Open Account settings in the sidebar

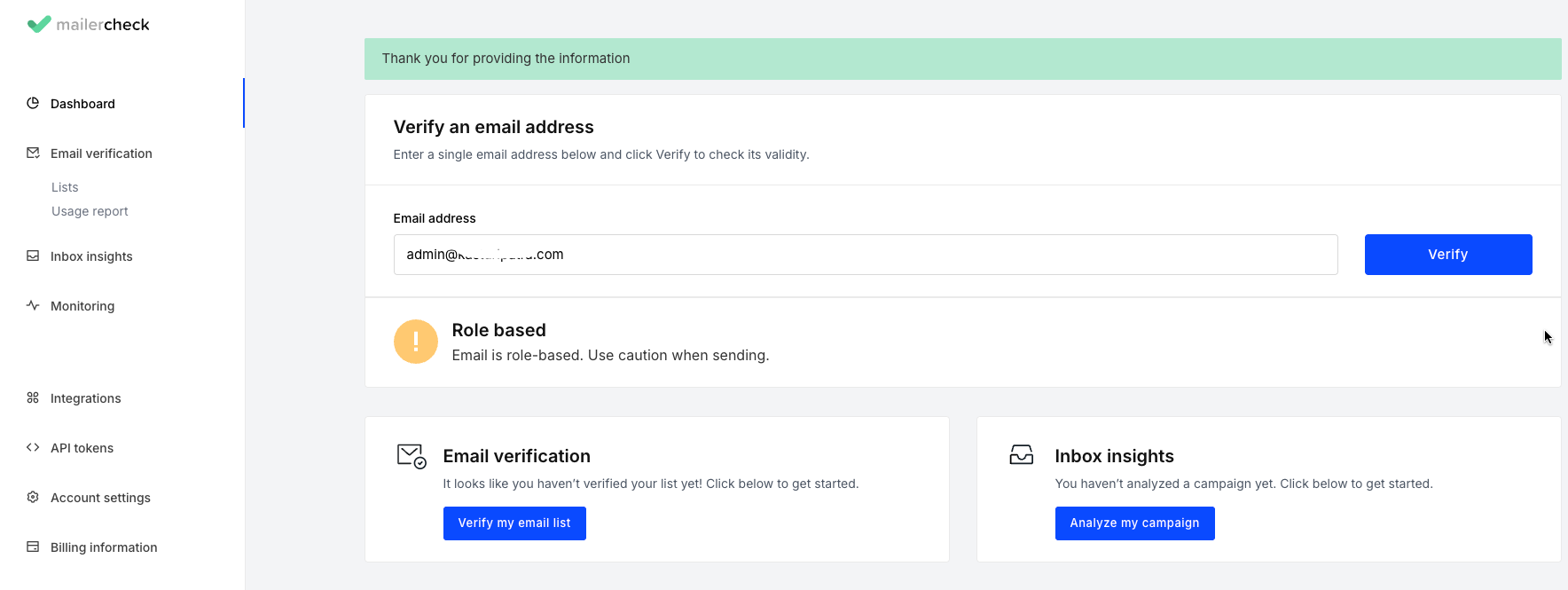(100, 498)
